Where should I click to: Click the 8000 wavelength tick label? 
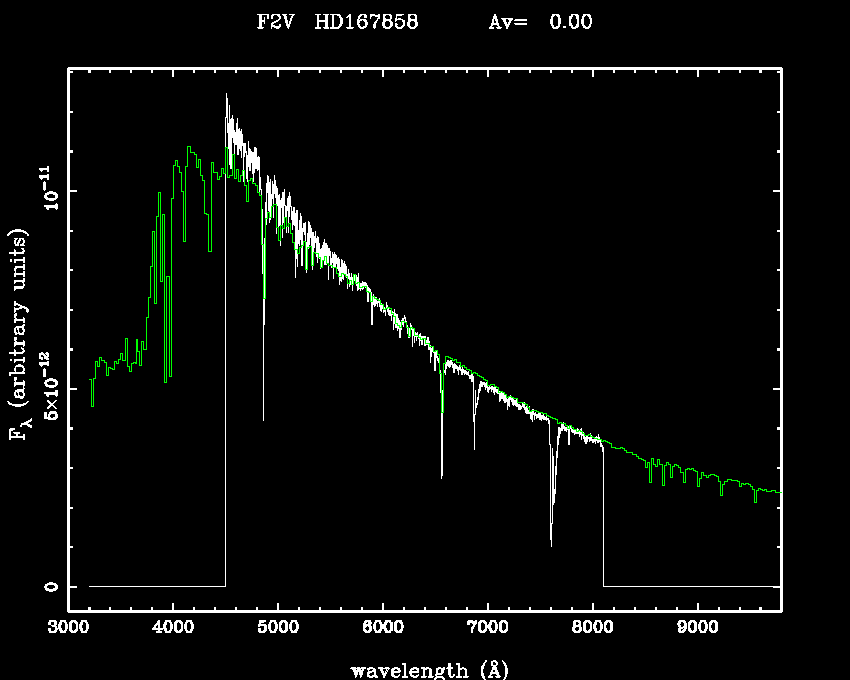click(x=592, y=629)
